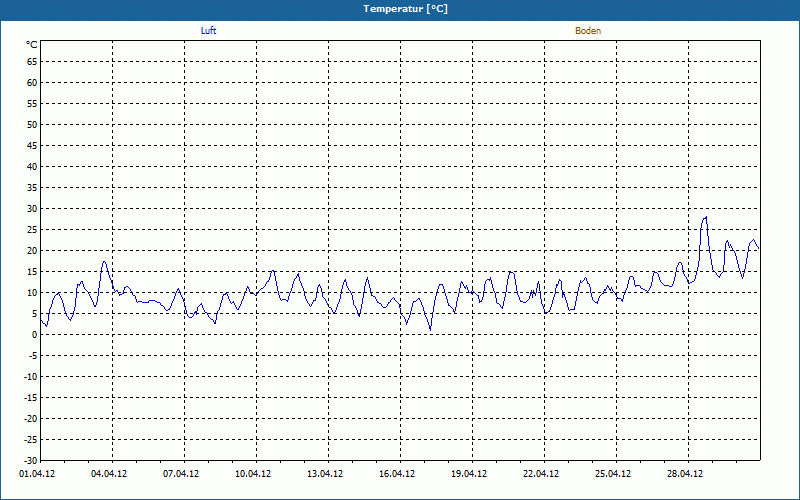The width and height of the screenshot is (800, 500).
Task: Click the 25.04.12 date label
Action: click(x=613, y=474)
